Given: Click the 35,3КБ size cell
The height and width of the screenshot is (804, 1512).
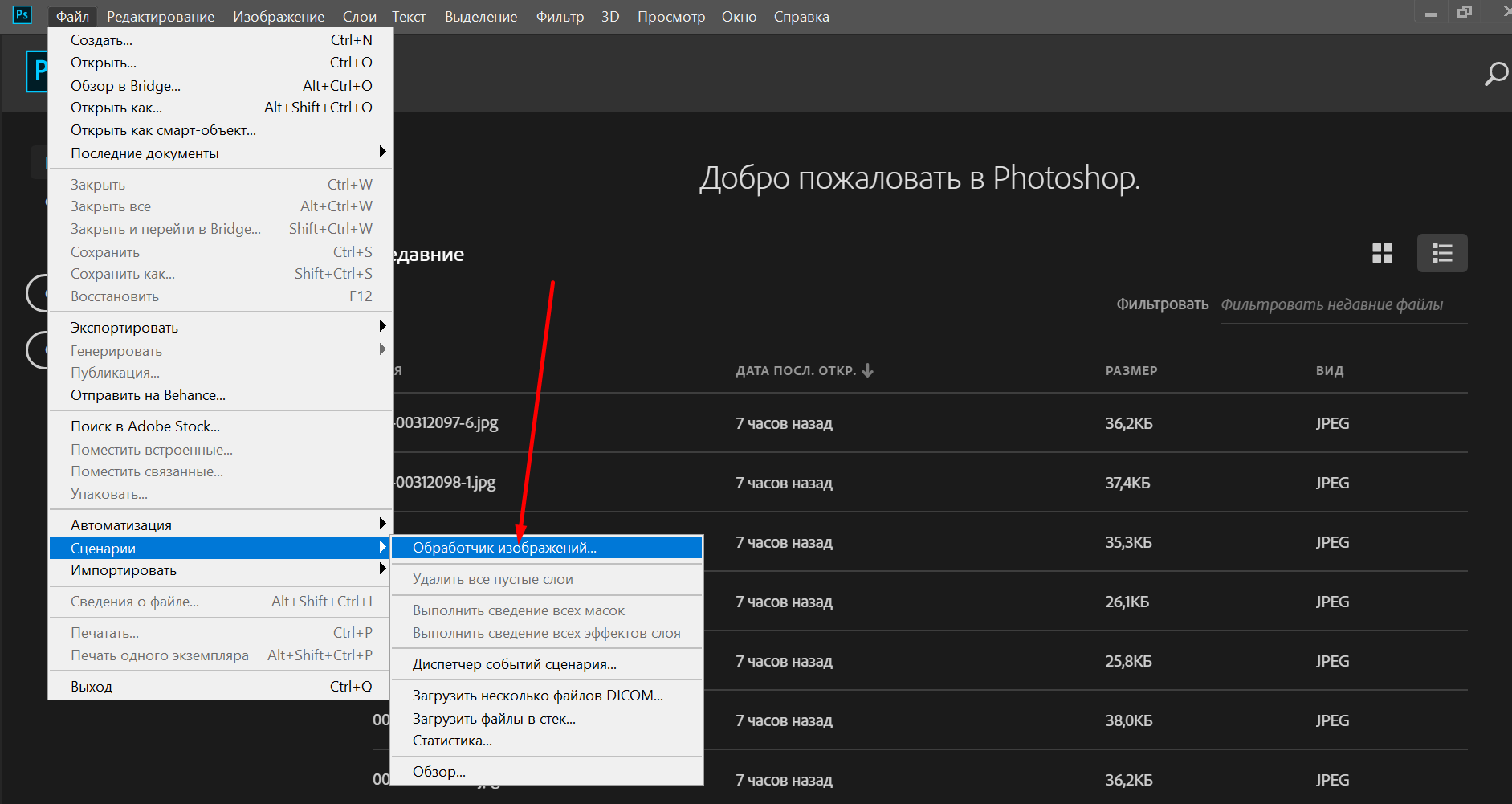Looking at the screenshot, I should [1128, 542].
